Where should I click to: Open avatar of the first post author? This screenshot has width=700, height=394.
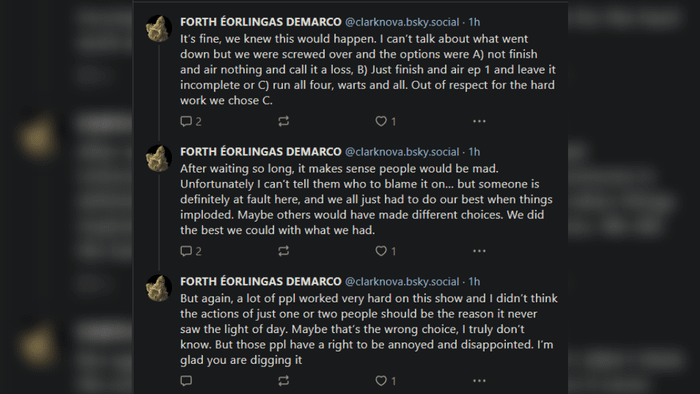(159, 29)
